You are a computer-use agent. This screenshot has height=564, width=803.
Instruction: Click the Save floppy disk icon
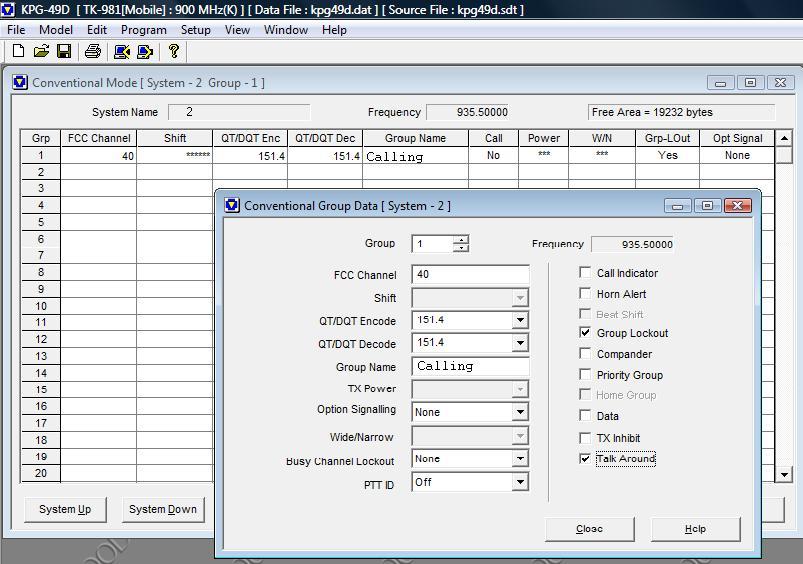(64, 51)
